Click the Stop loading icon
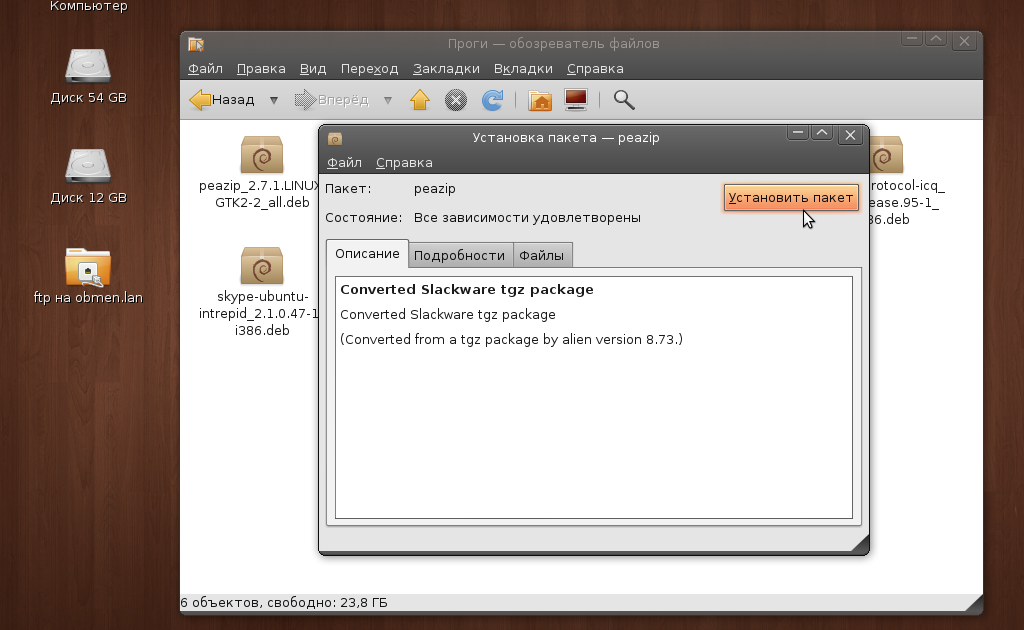 [x=455, y=100]
